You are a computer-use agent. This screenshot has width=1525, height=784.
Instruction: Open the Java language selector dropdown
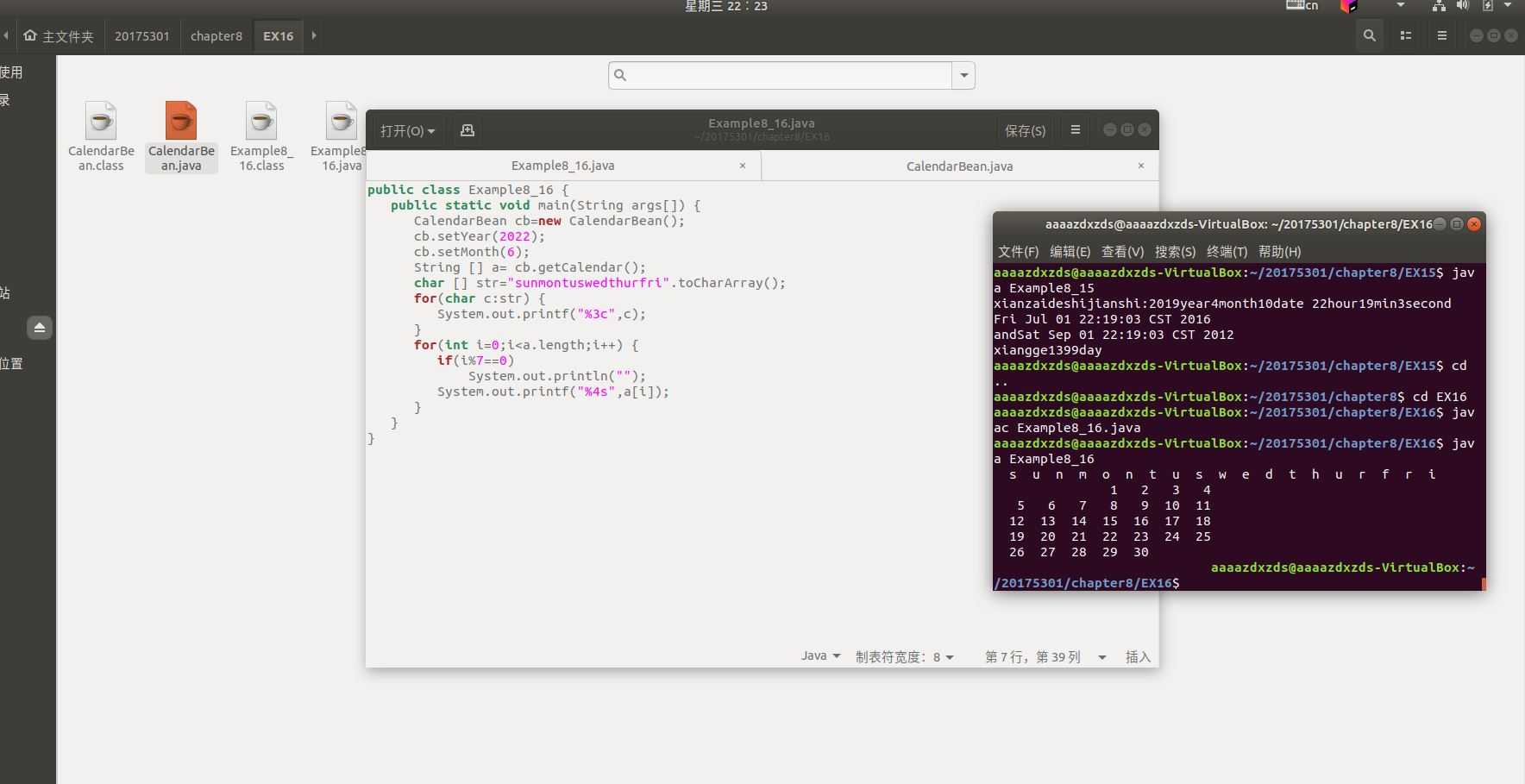(x=820, y=656)
